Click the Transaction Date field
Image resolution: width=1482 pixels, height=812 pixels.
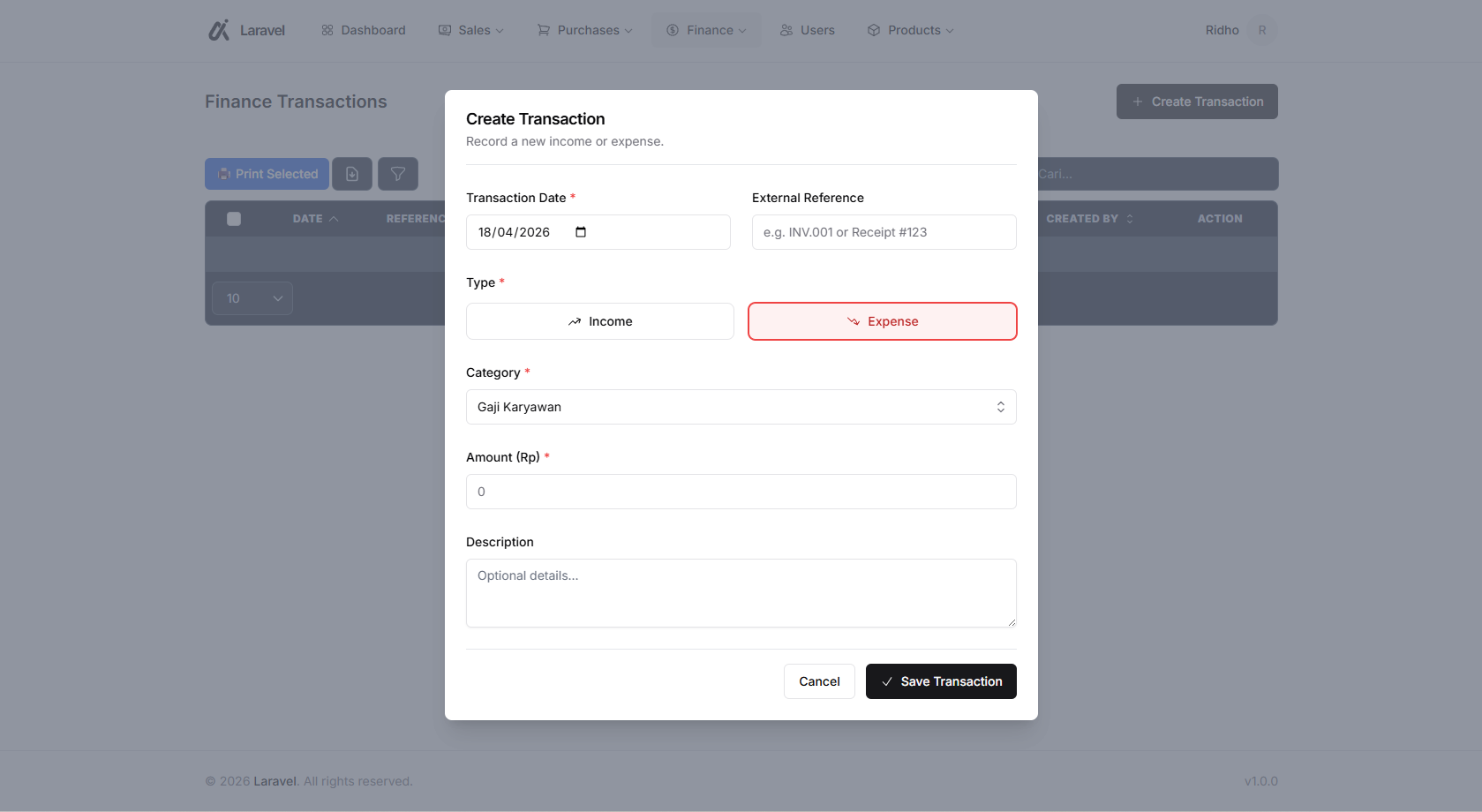click(598, 232)
